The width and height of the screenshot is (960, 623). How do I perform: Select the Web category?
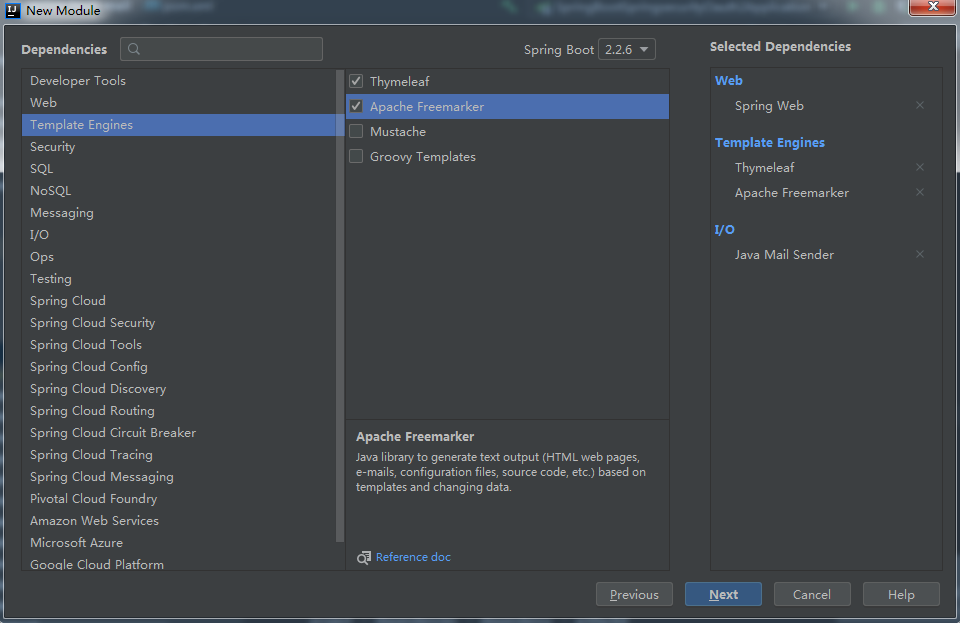coord(179,103)
